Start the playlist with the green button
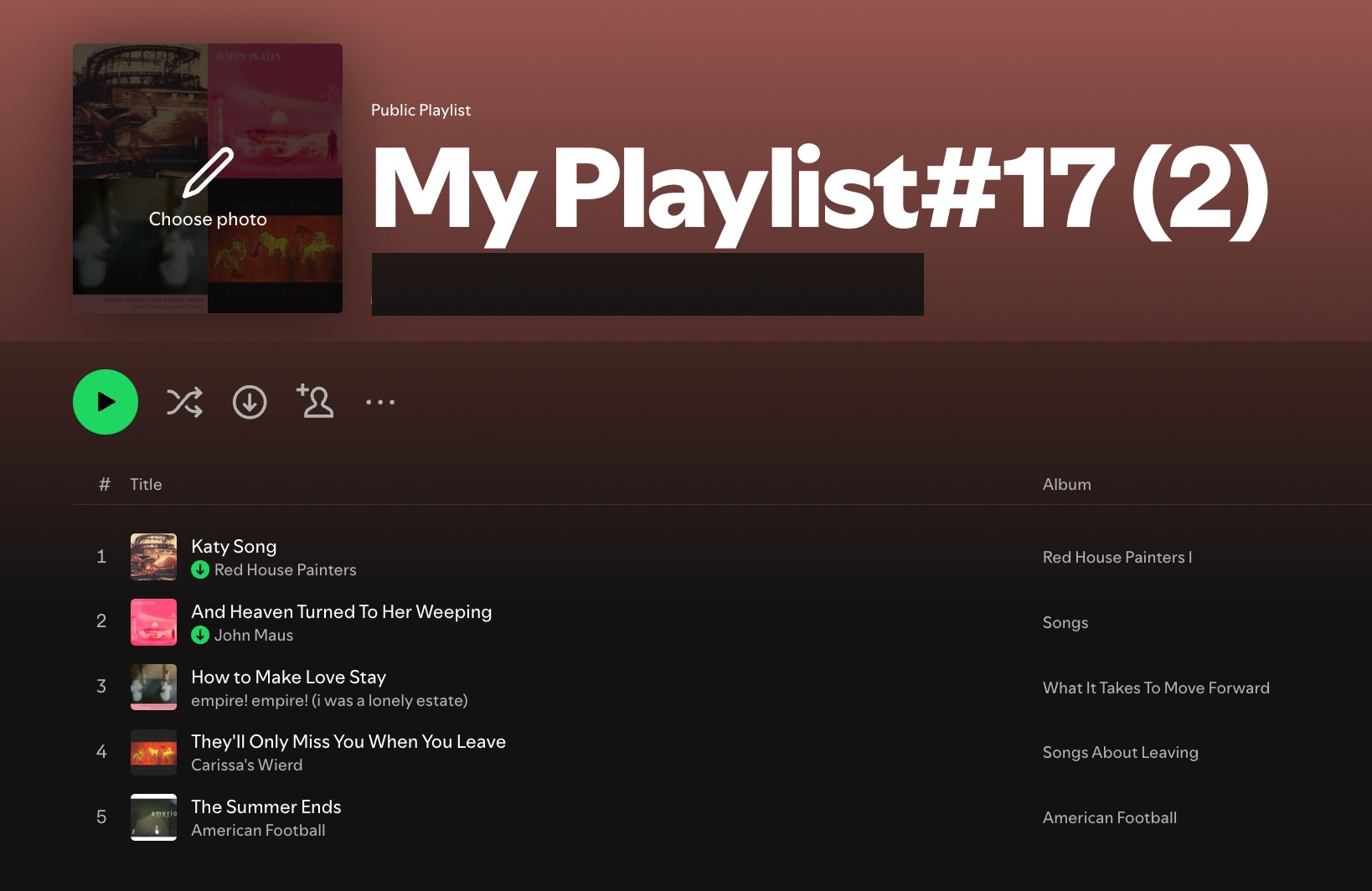The width and height of the screenshot is (1372, 891). click(x=106, y=402)
